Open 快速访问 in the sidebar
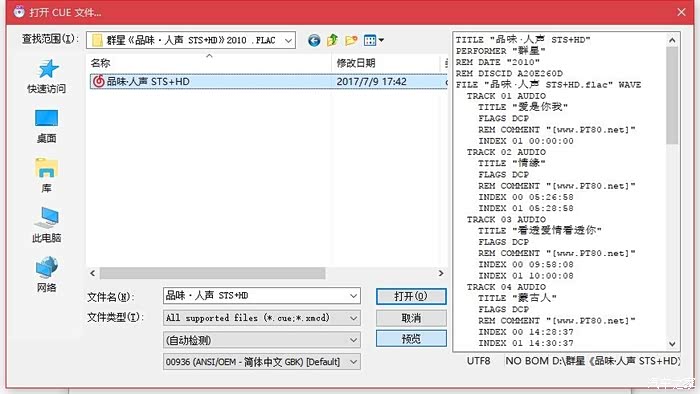Image resolution: width=700 pixels, height=394 pixels. (46, 77)
